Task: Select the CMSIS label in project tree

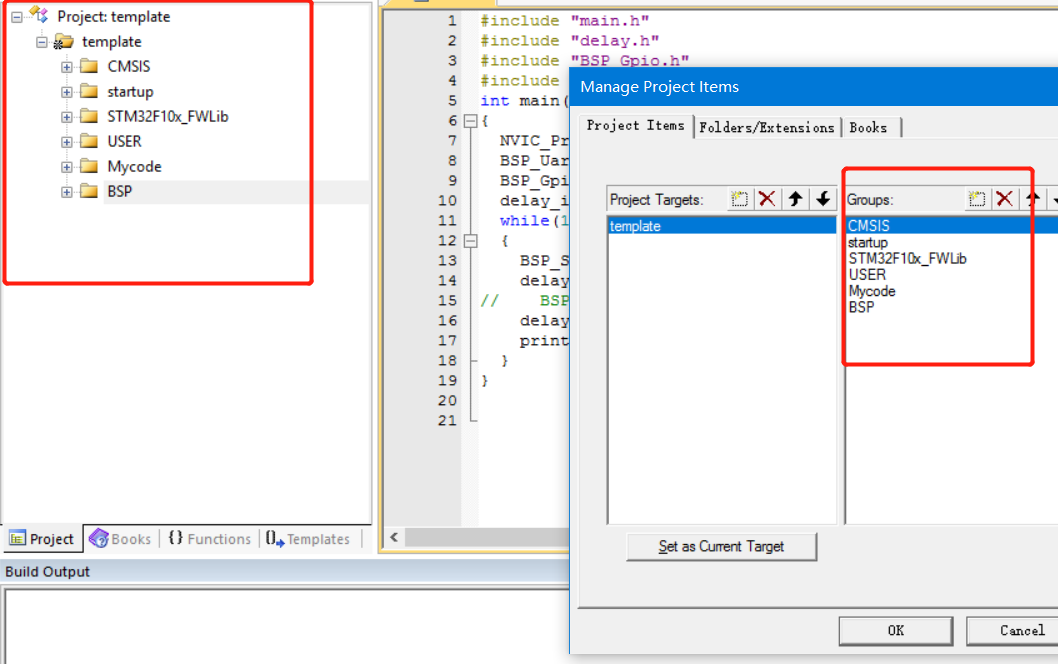Action: (x=129, y=67)
